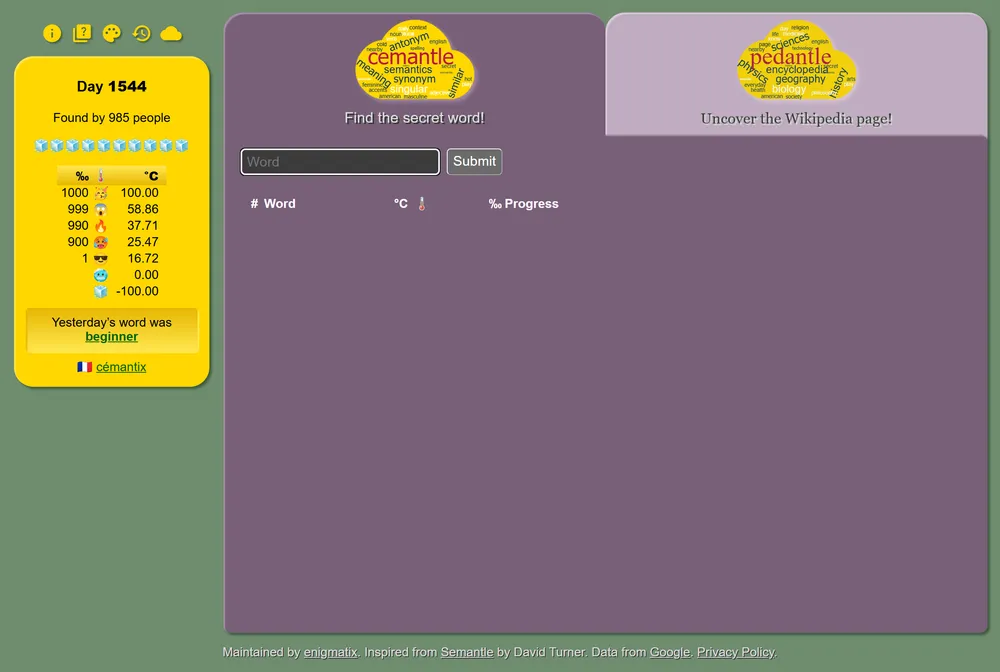This screenshot has height=672, width=1000.
Task: Click the party emoji on 1000 row
Action: 101,193
